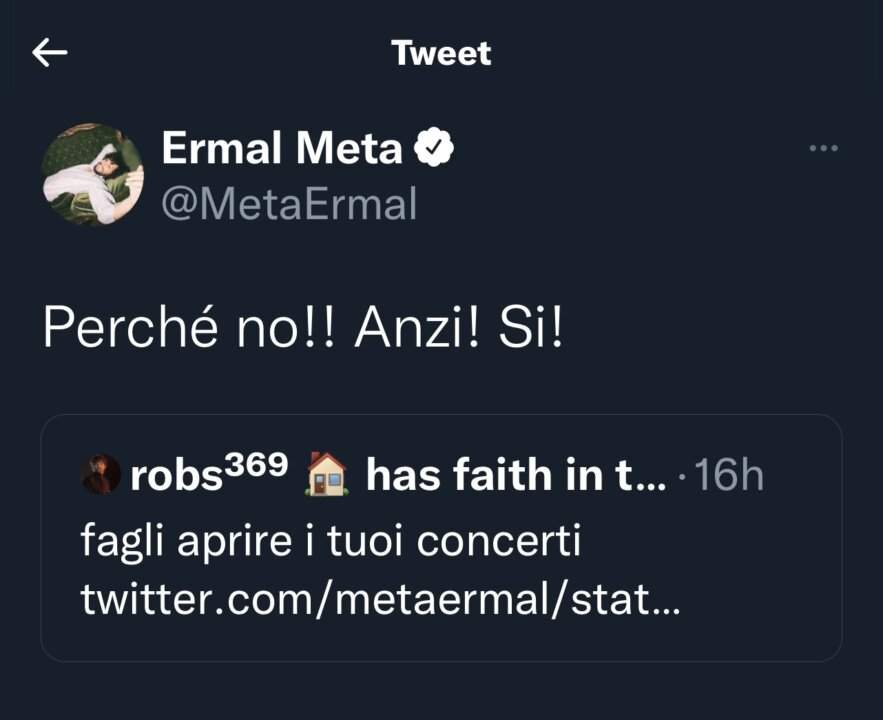The height and width of the screenshot is (720, 883).
Task: Click the verified badge next to Ermal Meta
Action: point(434,149)
